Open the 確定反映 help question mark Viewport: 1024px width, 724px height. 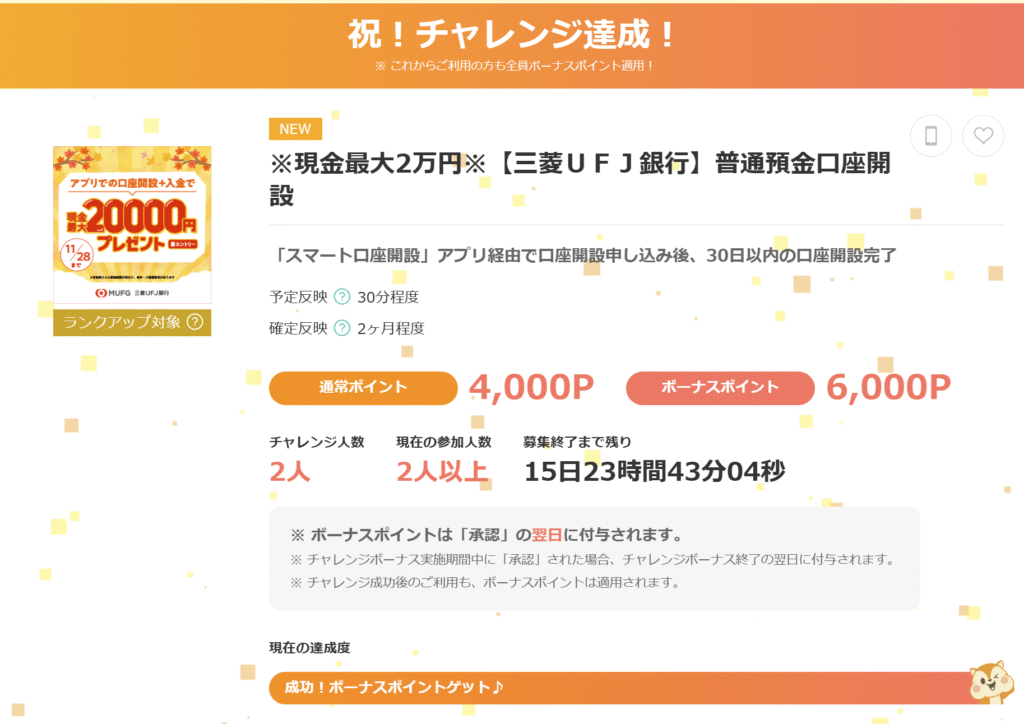[342, 328]
